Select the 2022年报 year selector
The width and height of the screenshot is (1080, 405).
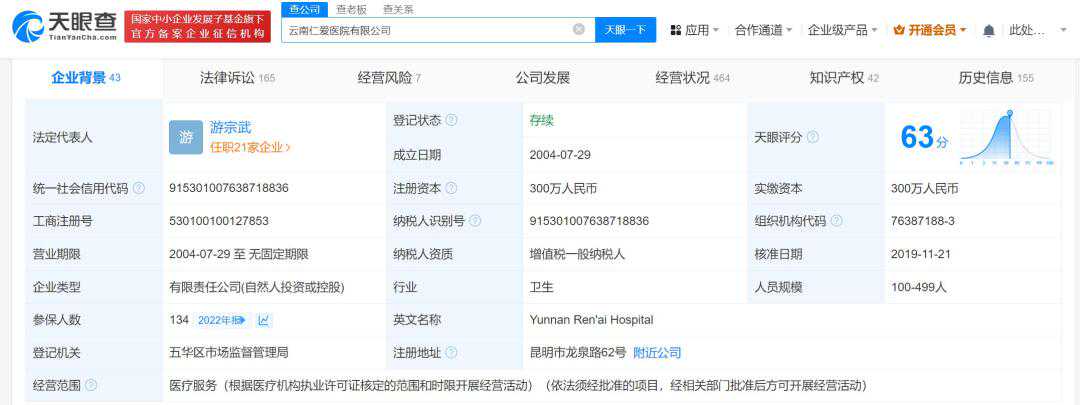click(220, 320)
